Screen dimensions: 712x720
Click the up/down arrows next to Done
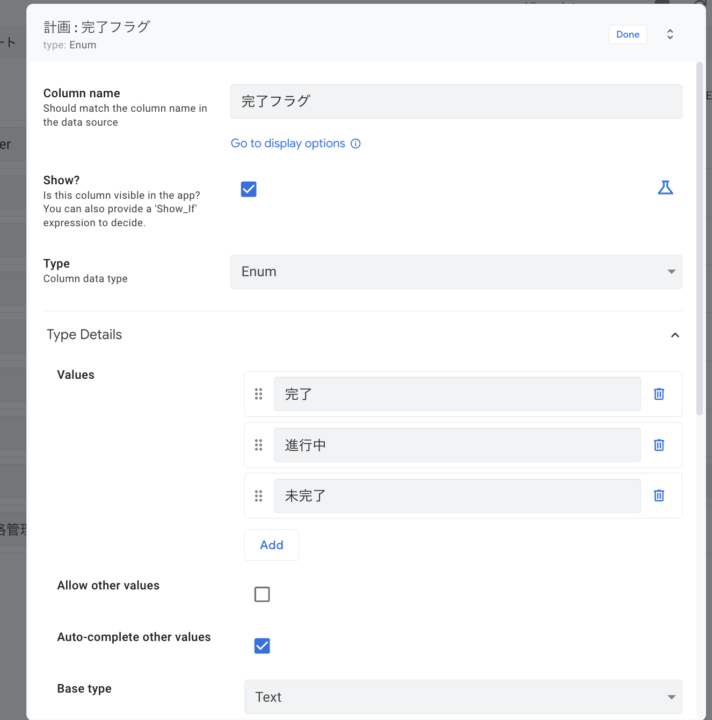pos(670,34)
